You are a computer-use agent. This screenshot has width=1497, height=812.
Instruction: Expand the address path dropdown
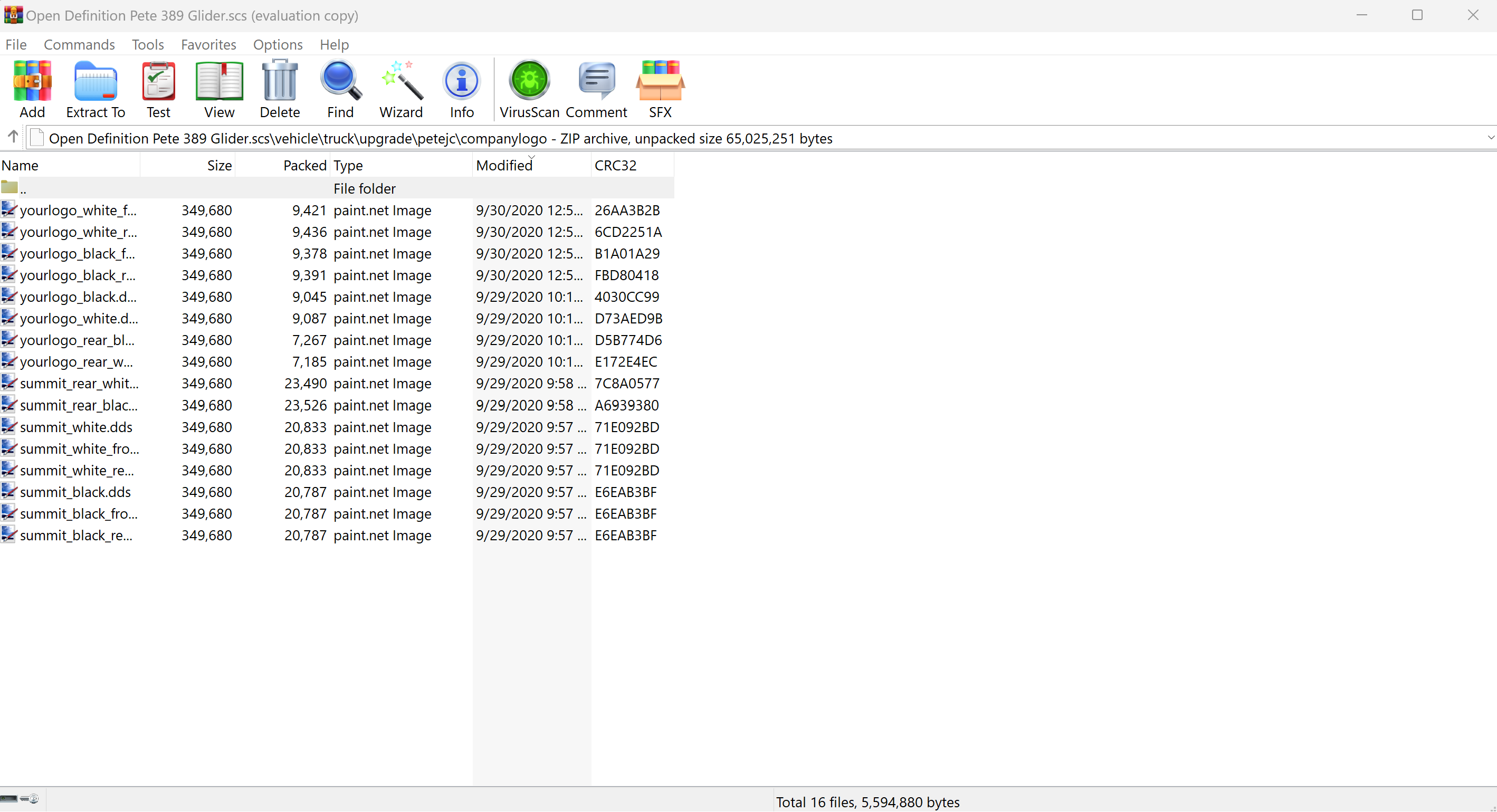1490,138
